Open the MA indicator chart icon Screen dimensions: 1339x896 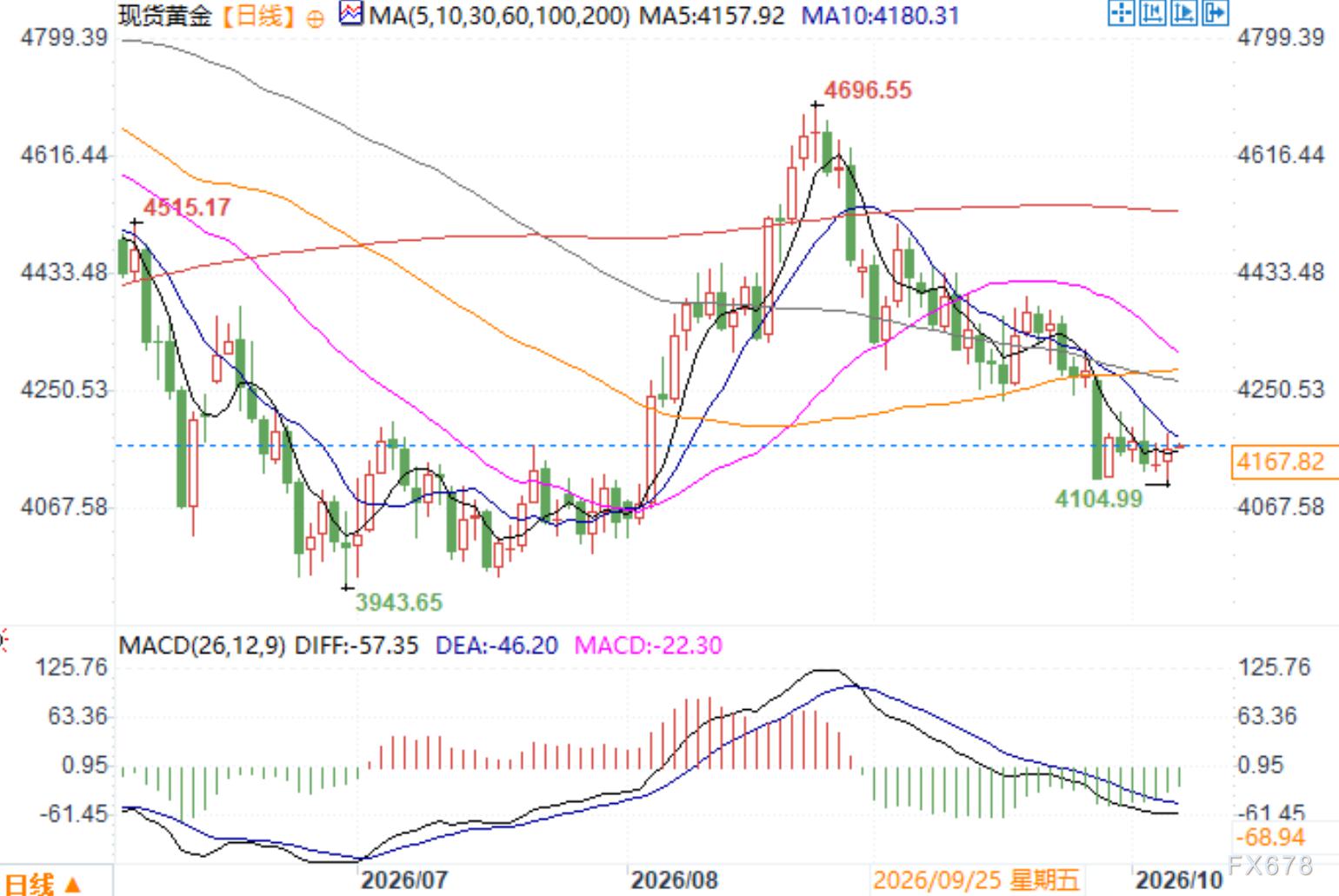(350, 14)
